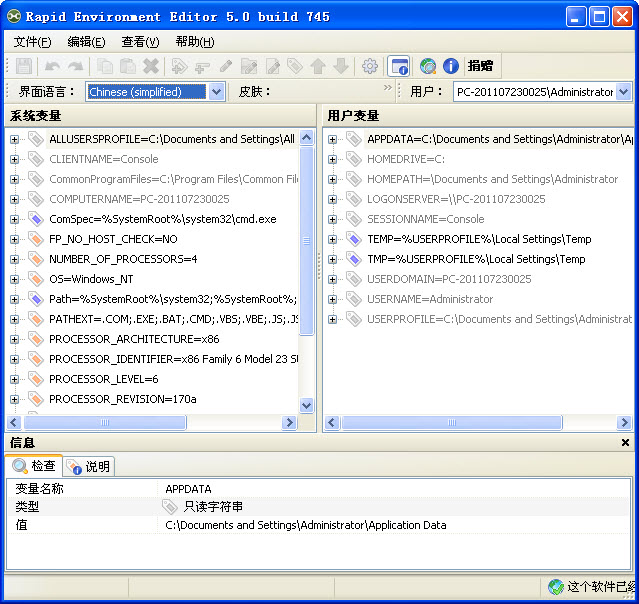Click the Edit pencil toolbar icon
The width and height of the screenshot is (639, 604).
[226, 66]
